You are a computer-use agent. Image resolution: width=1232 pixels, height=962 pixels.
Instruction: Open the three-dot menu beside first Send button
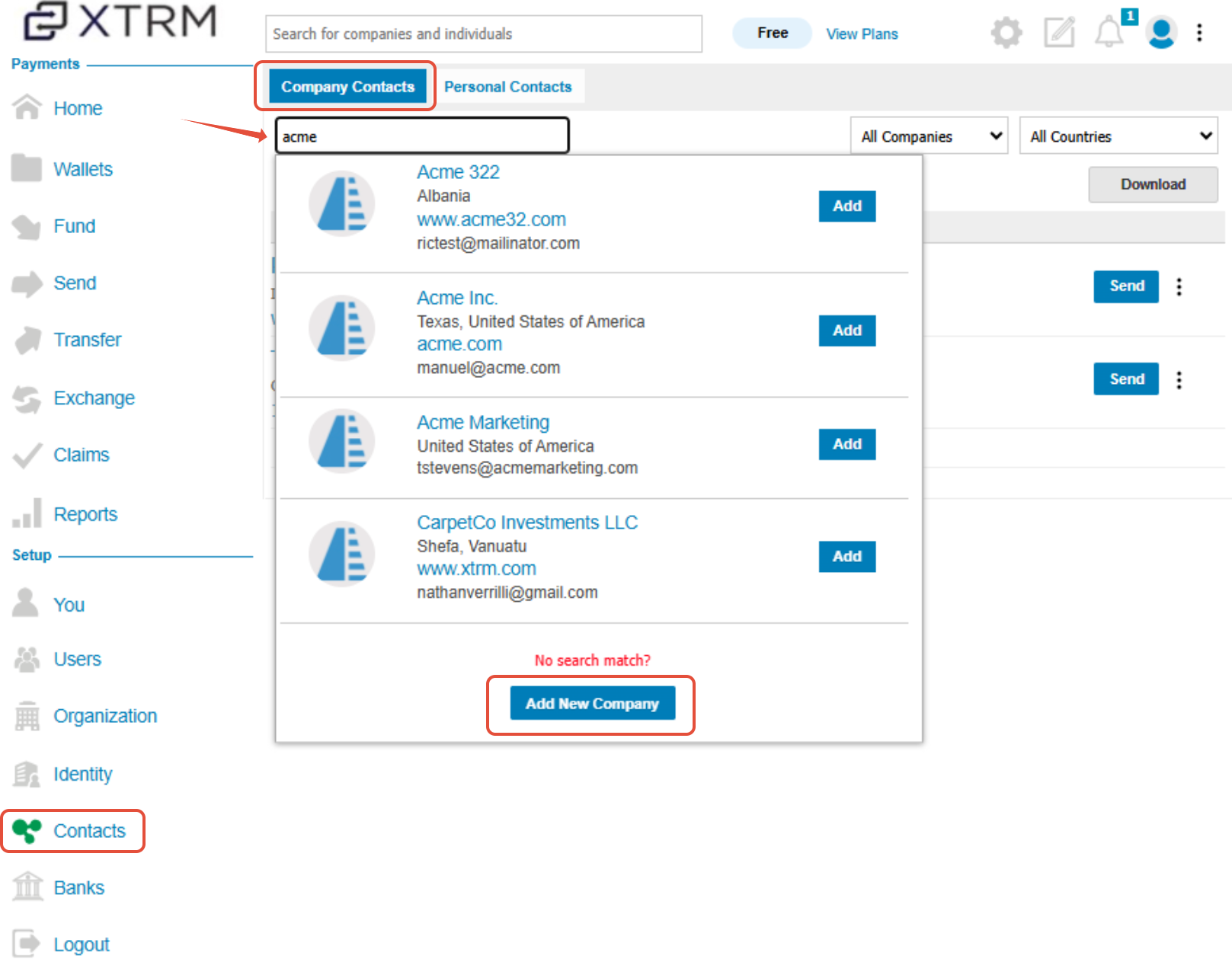click(1179, 286)
